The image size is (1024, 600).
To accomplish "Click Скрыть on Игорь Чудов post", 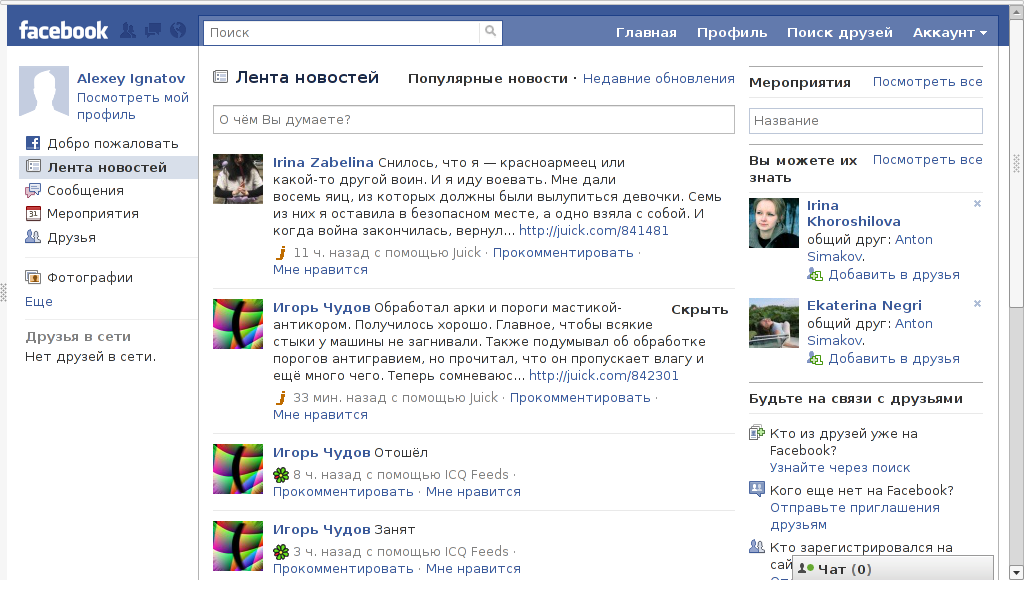I will (x=699, y=309).
